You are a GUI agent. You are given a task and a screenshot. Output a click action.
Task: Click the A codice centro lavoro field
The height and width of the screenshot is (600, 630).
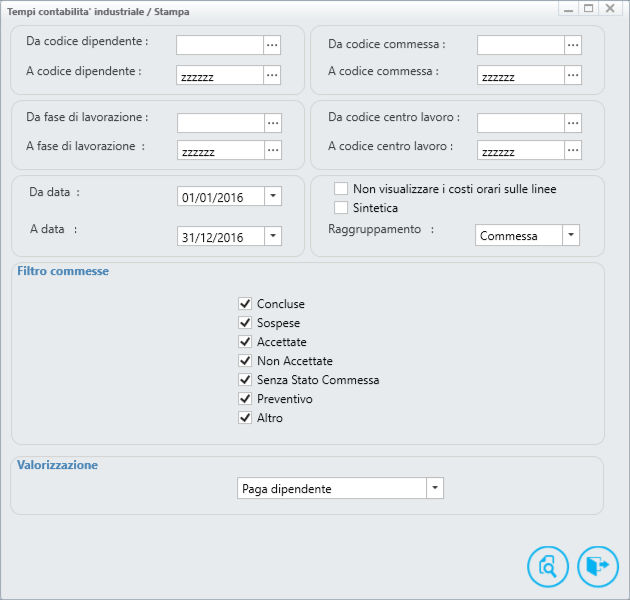coord(521,150)
